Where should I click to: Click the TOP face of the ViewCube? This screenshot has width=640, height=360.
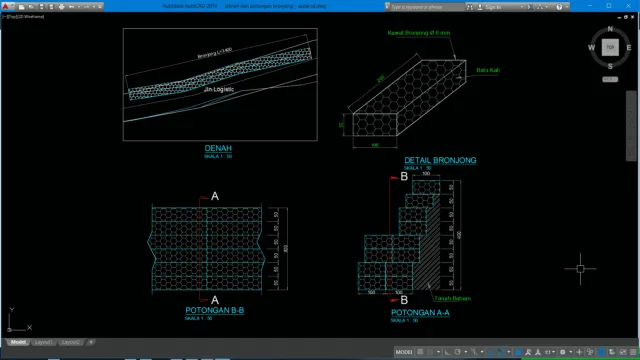click(x=610, y=47)
